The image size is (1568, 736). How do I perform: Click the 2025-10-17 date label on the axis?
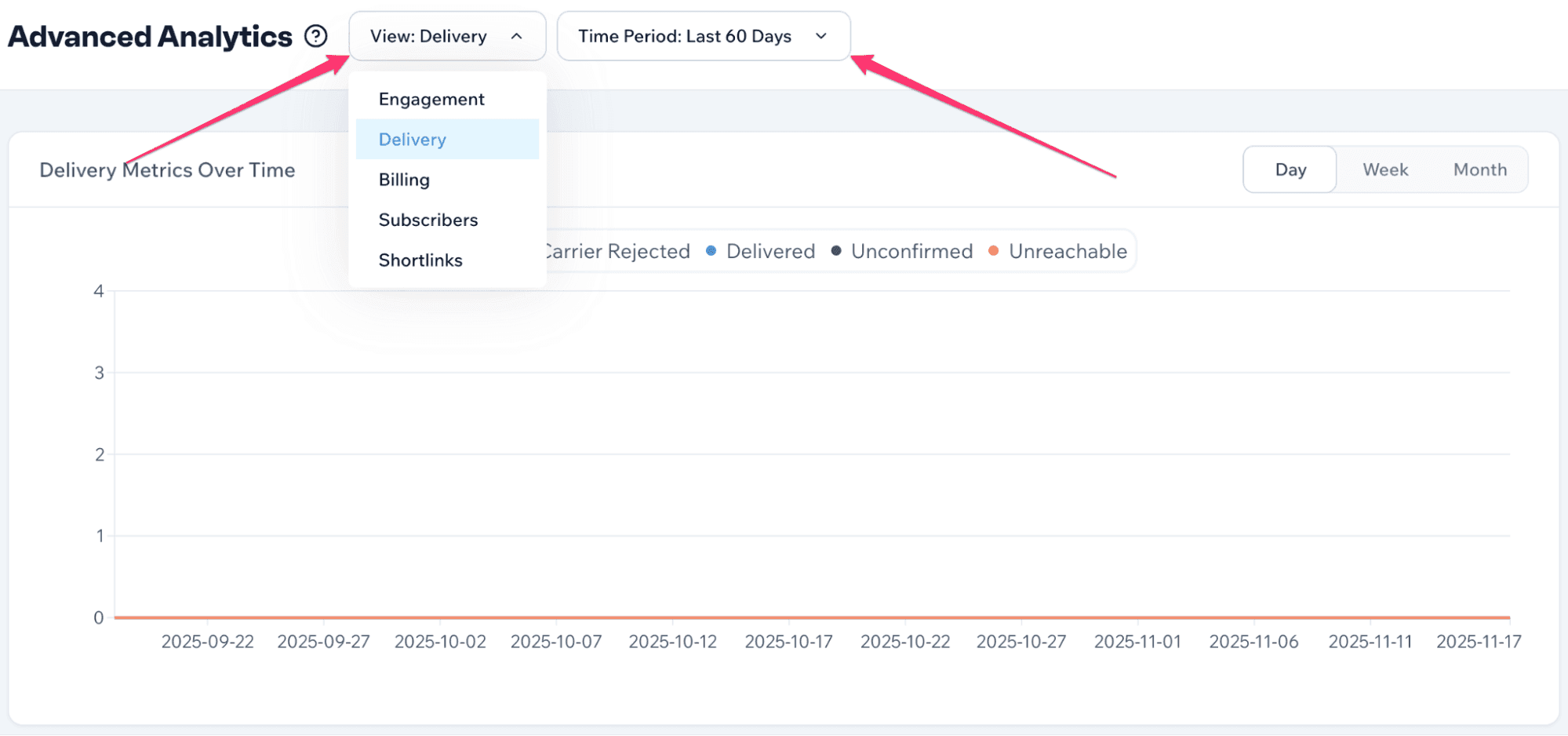coord(788,640)
